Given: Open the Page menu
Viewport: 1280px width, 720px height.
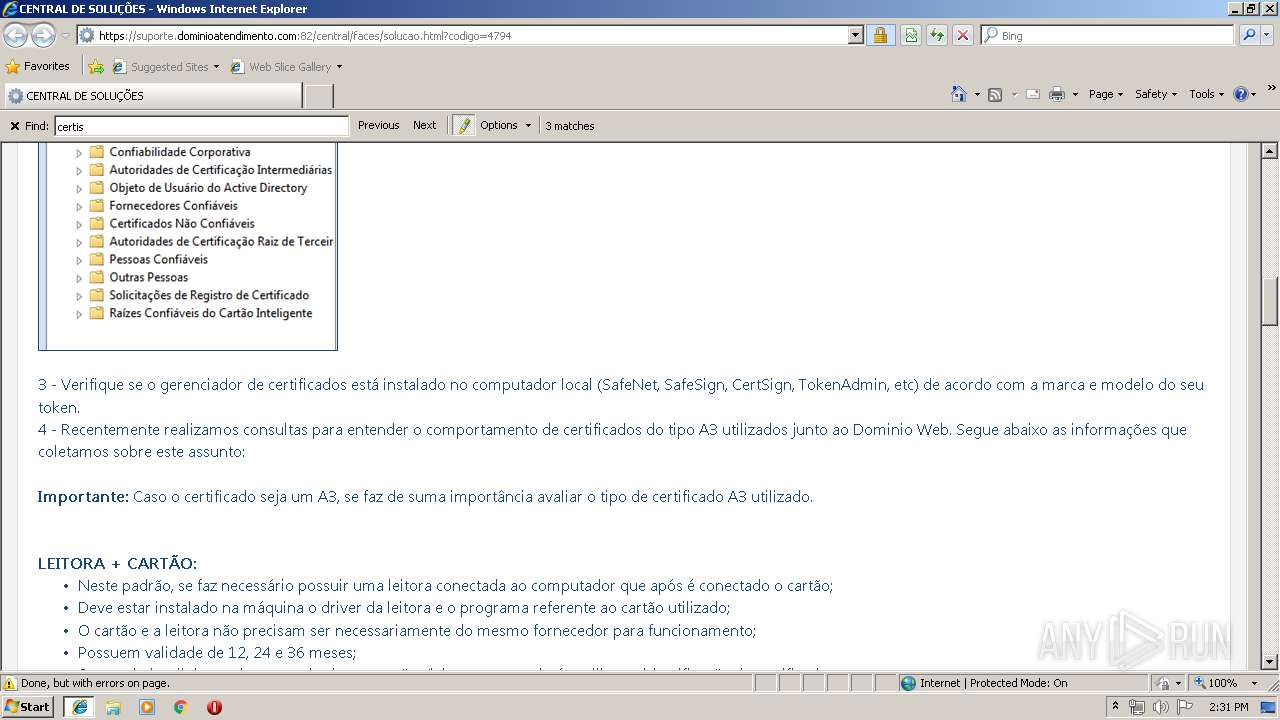Looking at the screenshot, I should (1105, 94).
